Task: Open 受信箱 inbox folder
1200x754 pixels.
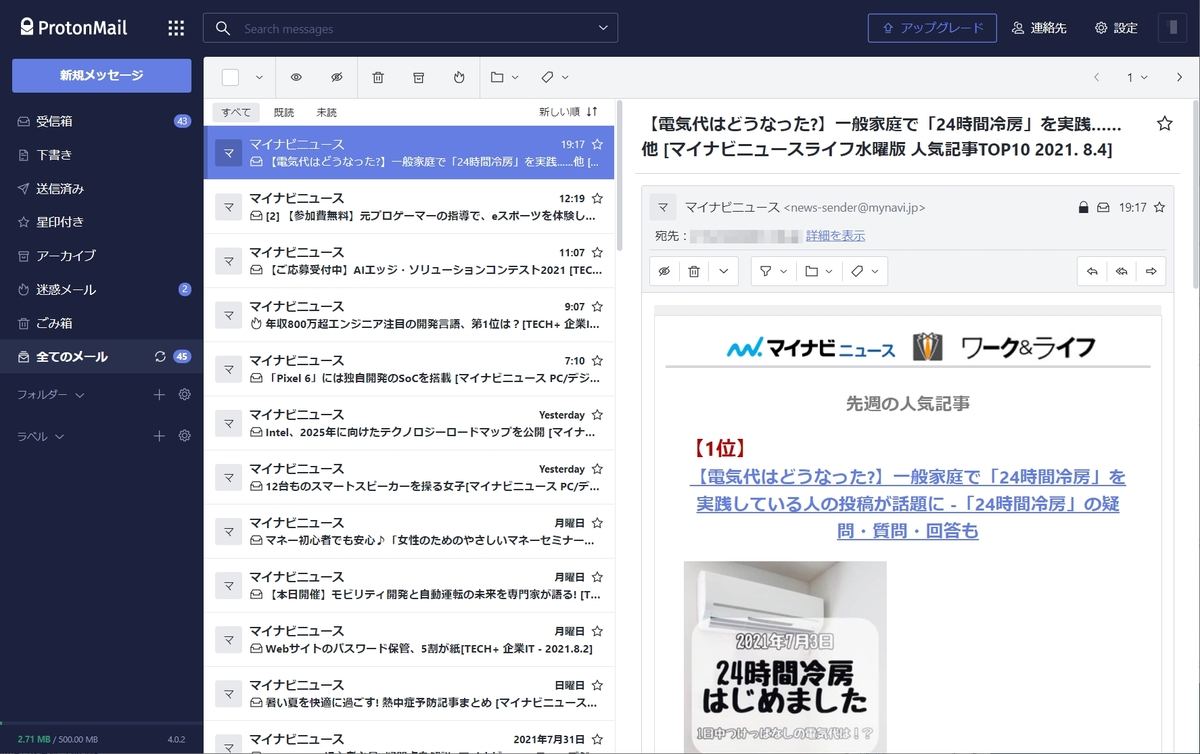Action: pos(101,121)
